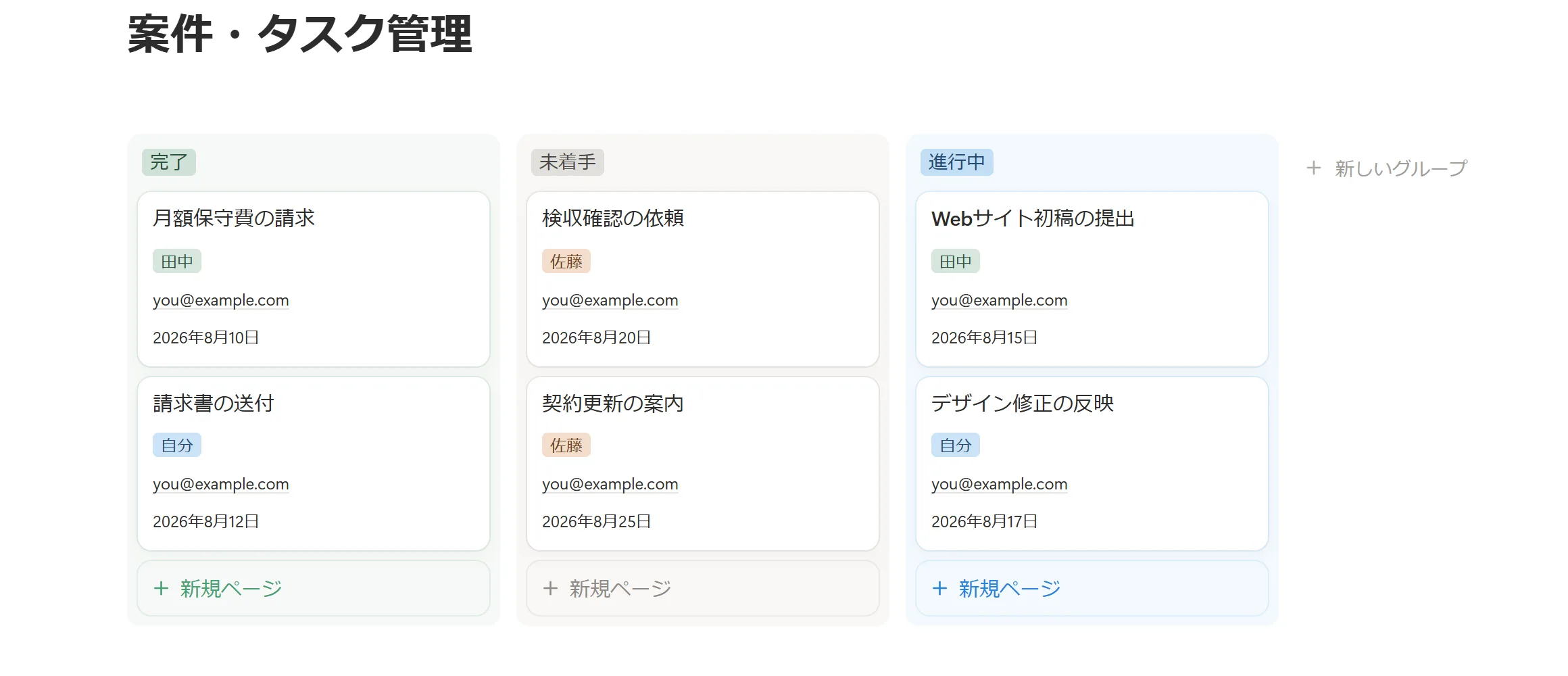1568x676 pixels.
Task: Click 佐藤 tag on 契約更新の案内 card
Action: (566, 445)
